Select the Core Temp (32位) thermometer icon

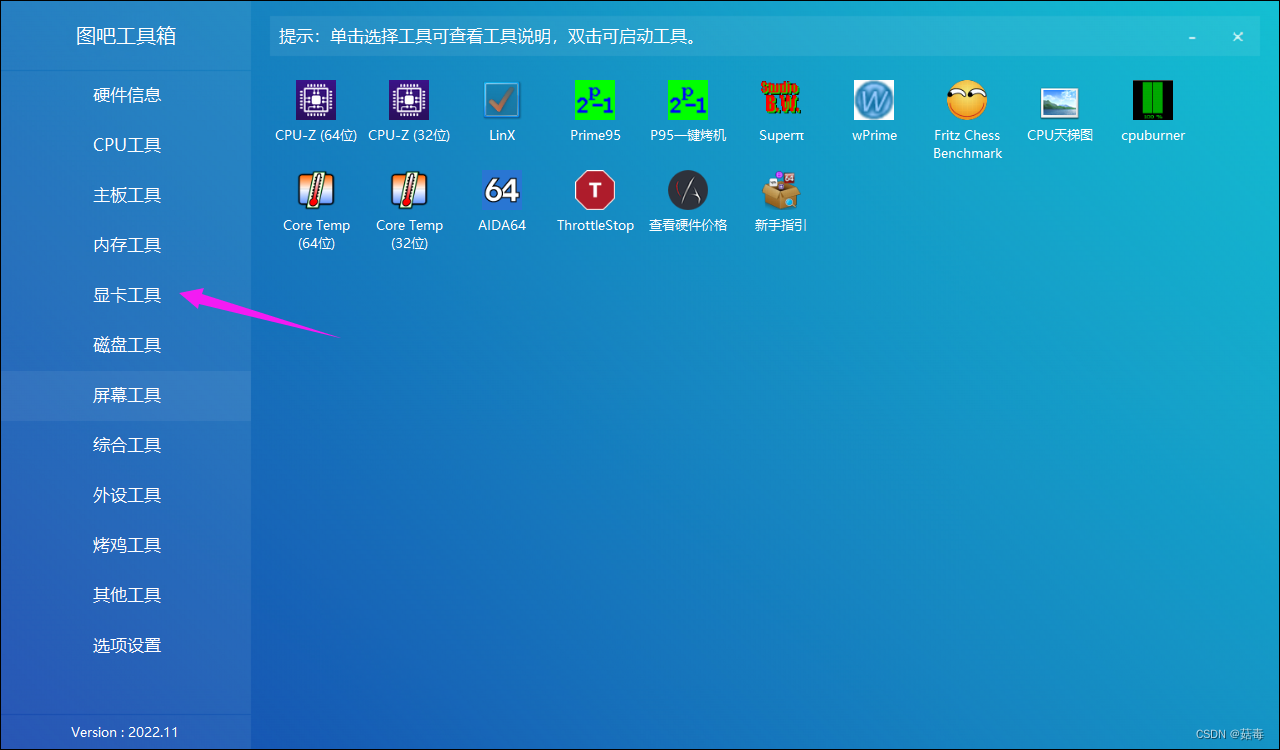409,190
